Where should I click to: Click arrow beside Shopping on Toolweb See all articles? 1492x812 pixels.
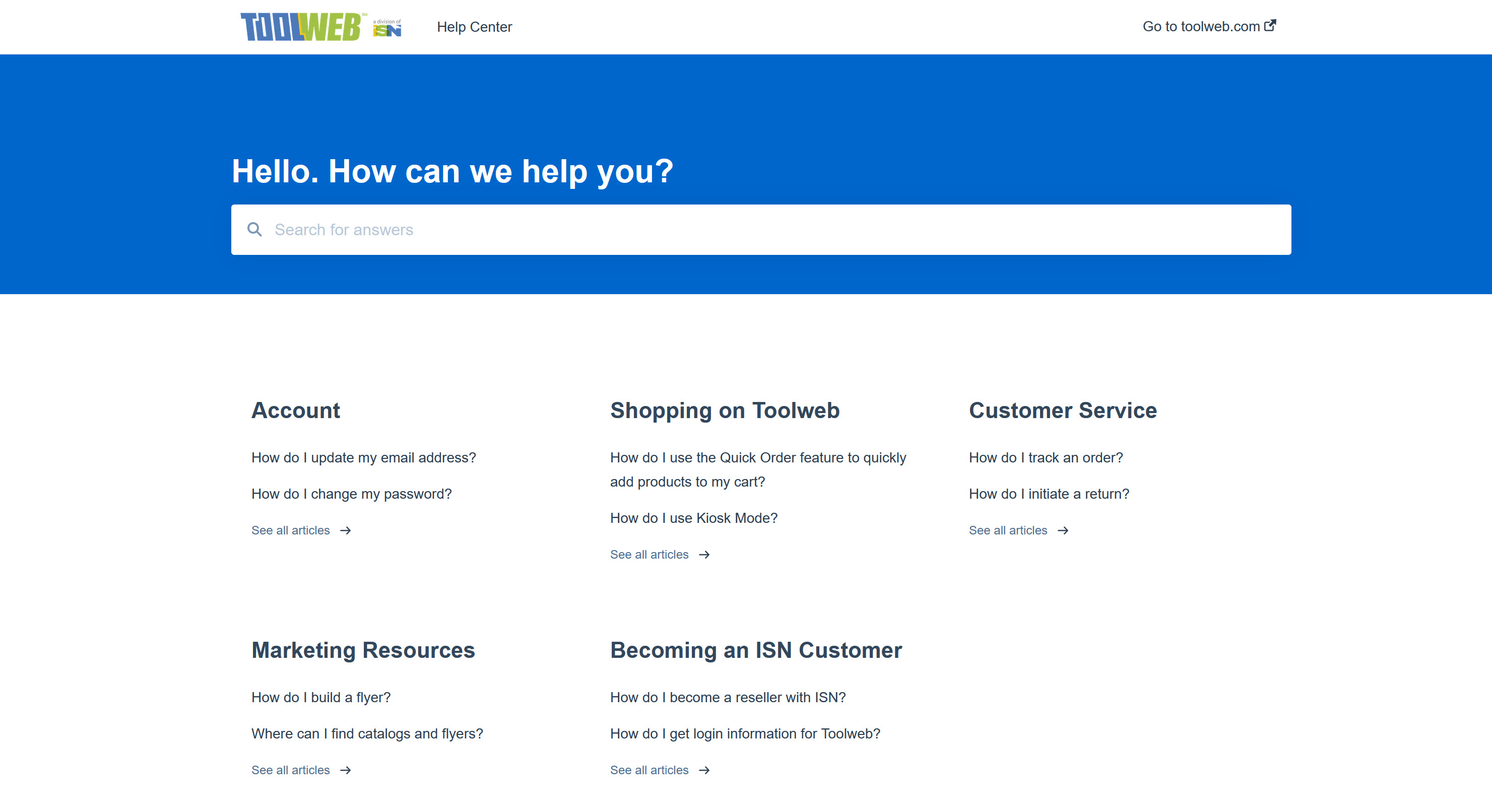pyautogui.click(x=704, y=555)
